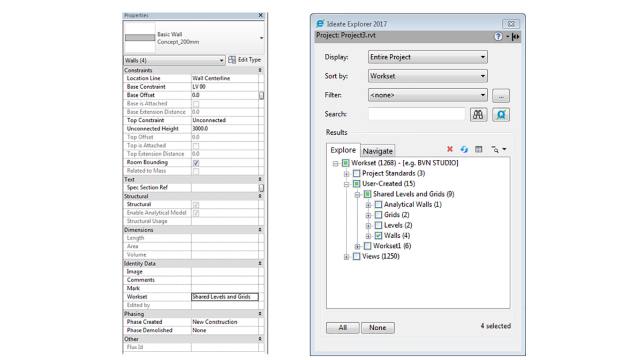Open the Walls (4) selection dropdown

pos(174,60)
